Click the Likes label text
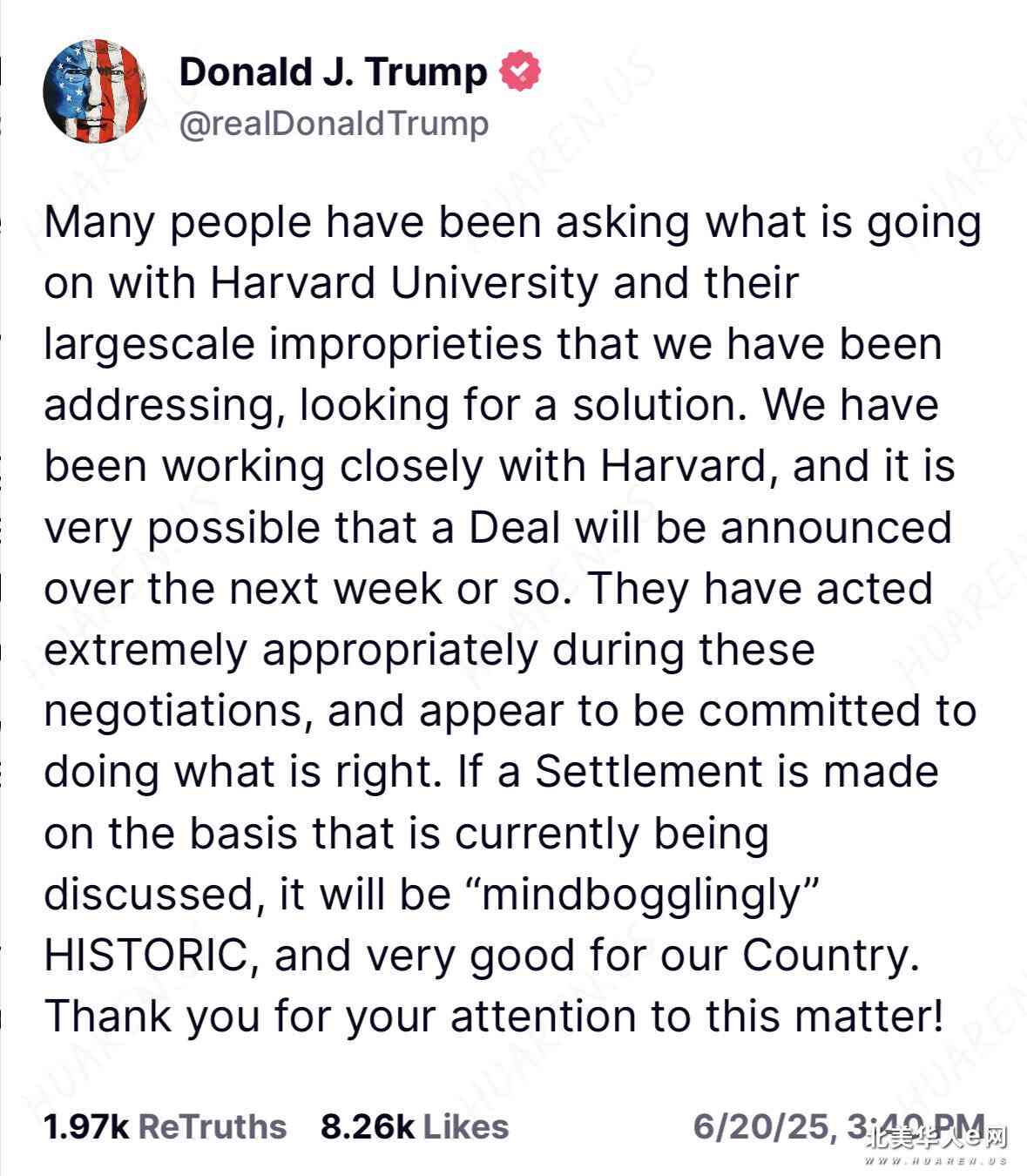The width and height of the screenshot is (1027, 1176). point(466,1126)
